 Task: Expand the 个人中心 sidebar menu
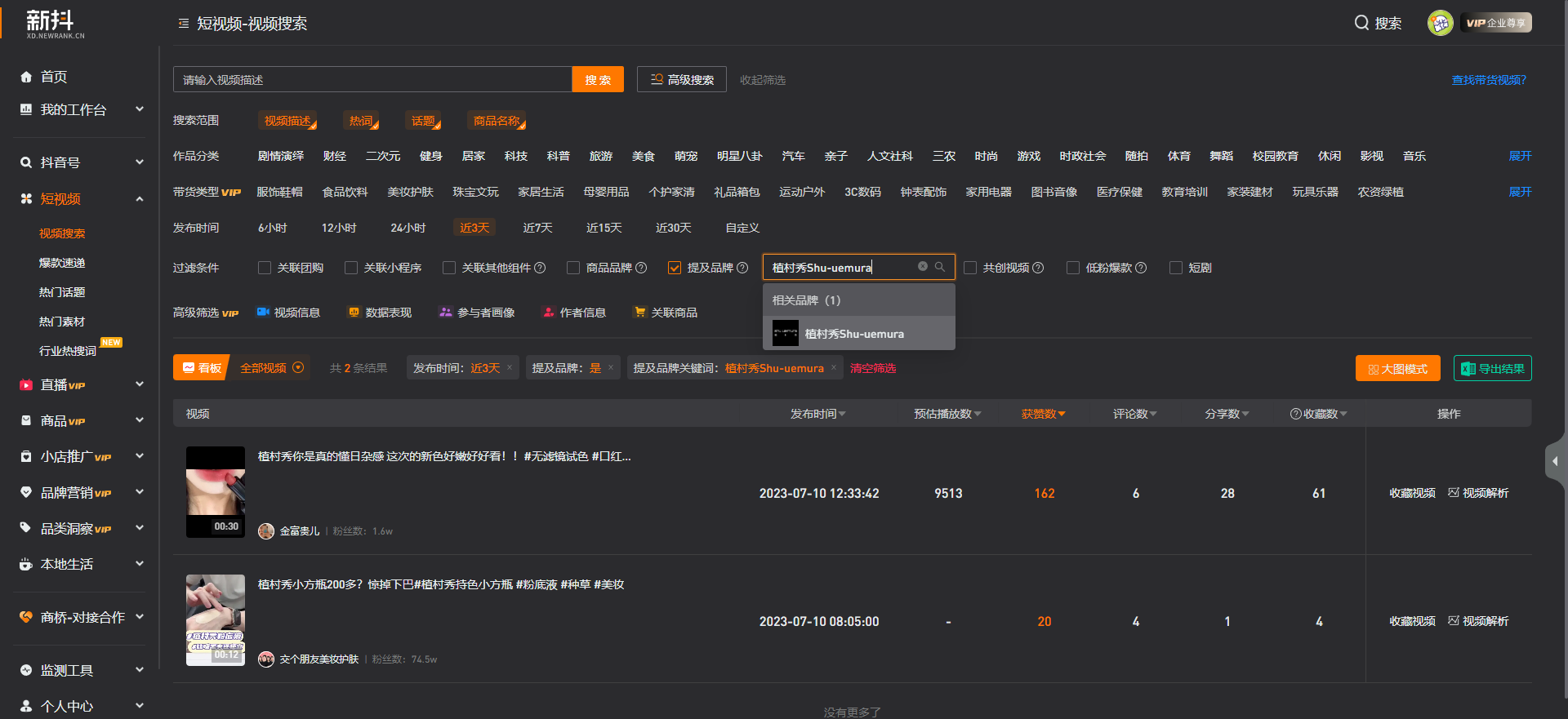[140, 705]
